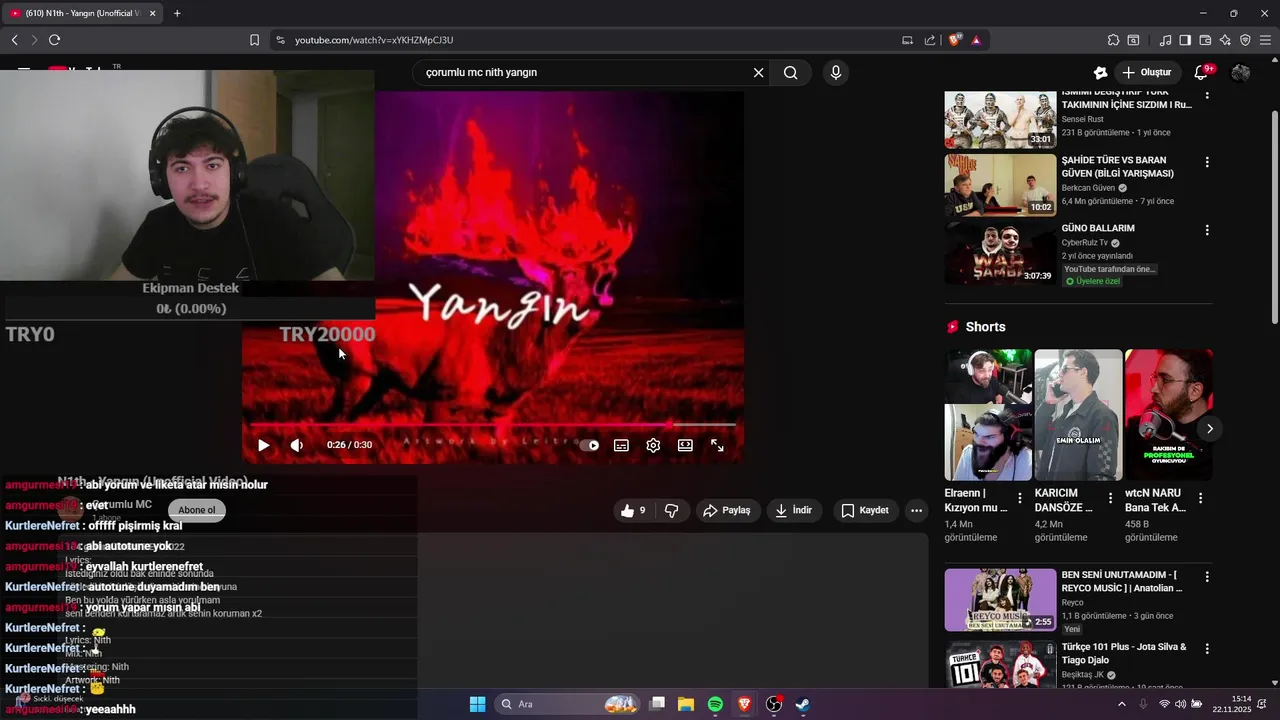This screenshot has width=1280, height=720.
Task: Go back in the browser
Action: click(x=14, y=40)
